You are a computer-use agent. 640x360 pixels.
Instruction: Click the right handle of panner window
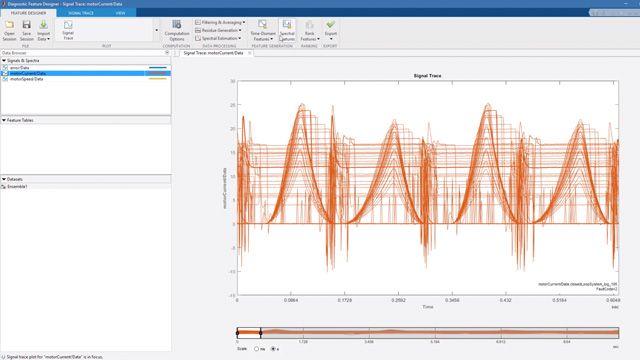(x=260, y=333)
